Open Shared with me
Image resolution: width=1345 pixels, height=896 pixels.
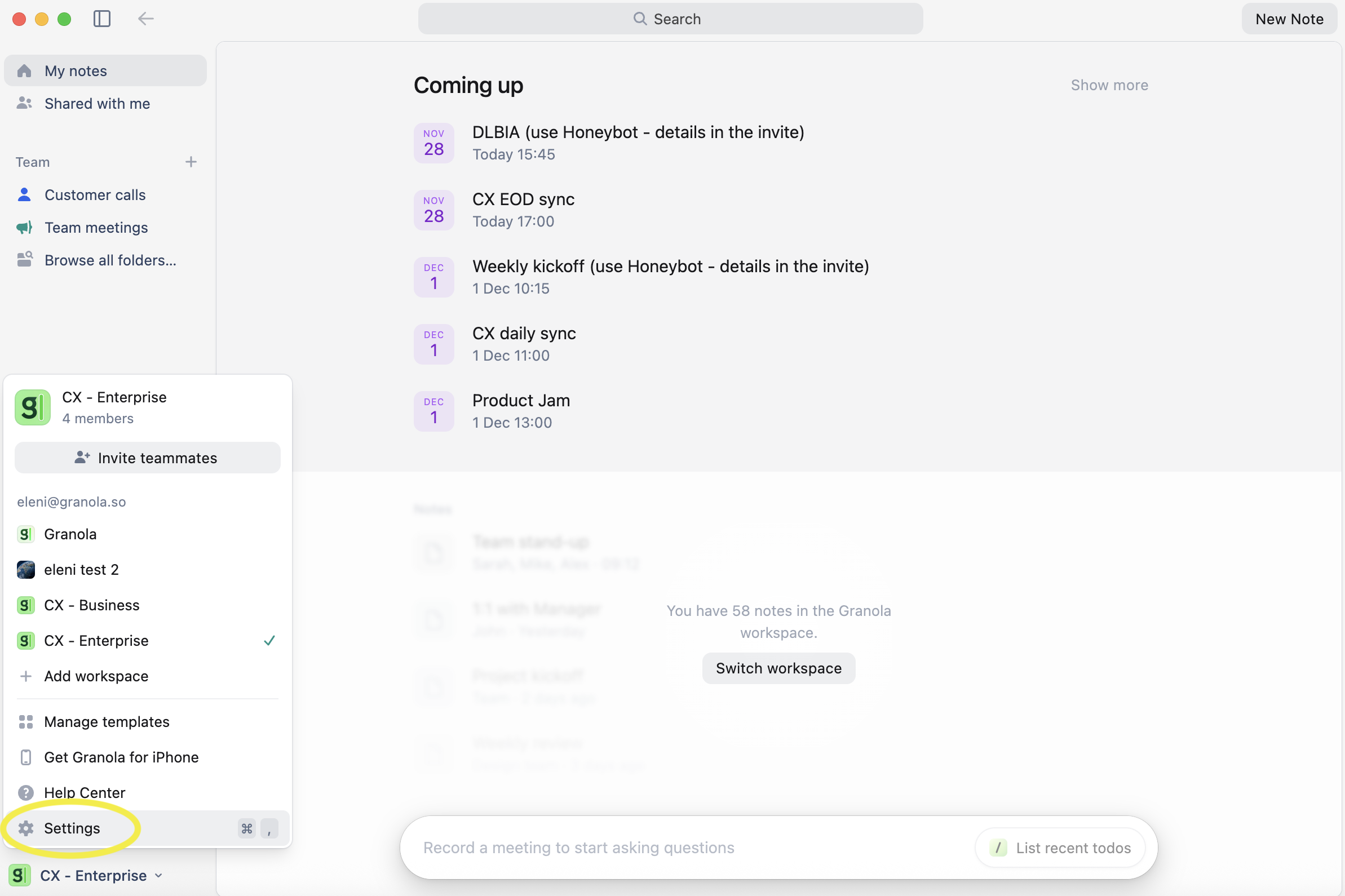[x=96, y=104]
